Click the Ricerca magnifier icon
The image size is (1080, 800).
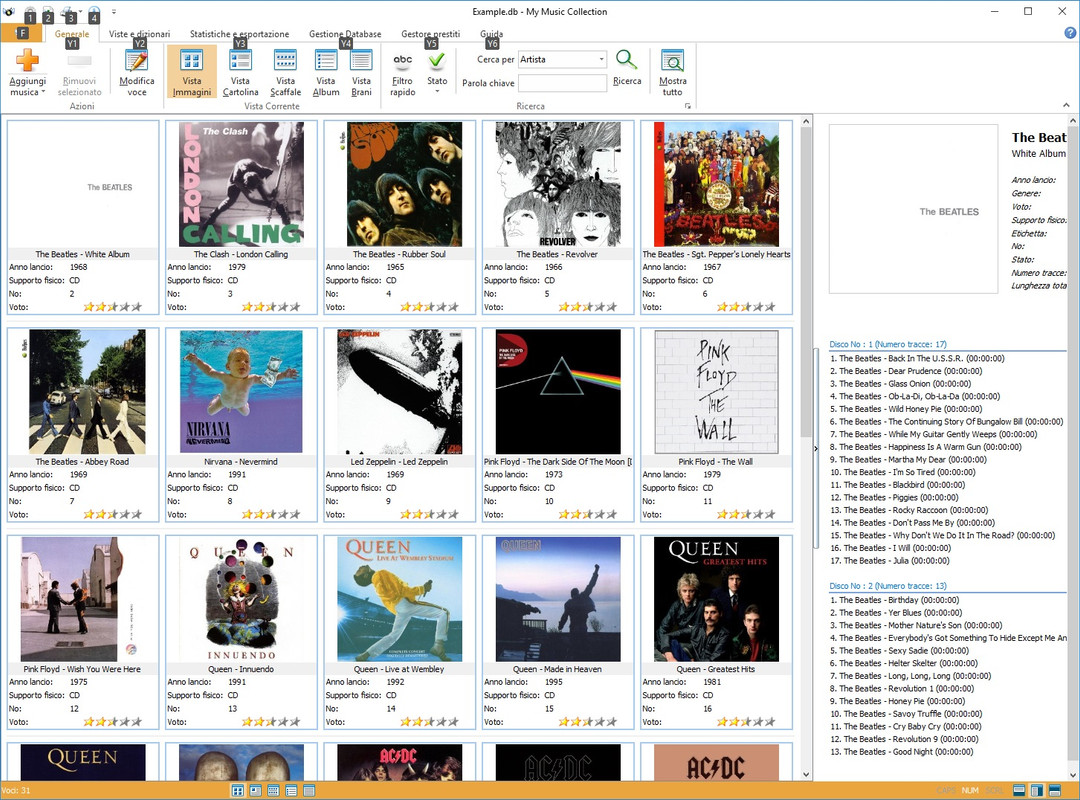pyautogui.click(x=626, y=60)
